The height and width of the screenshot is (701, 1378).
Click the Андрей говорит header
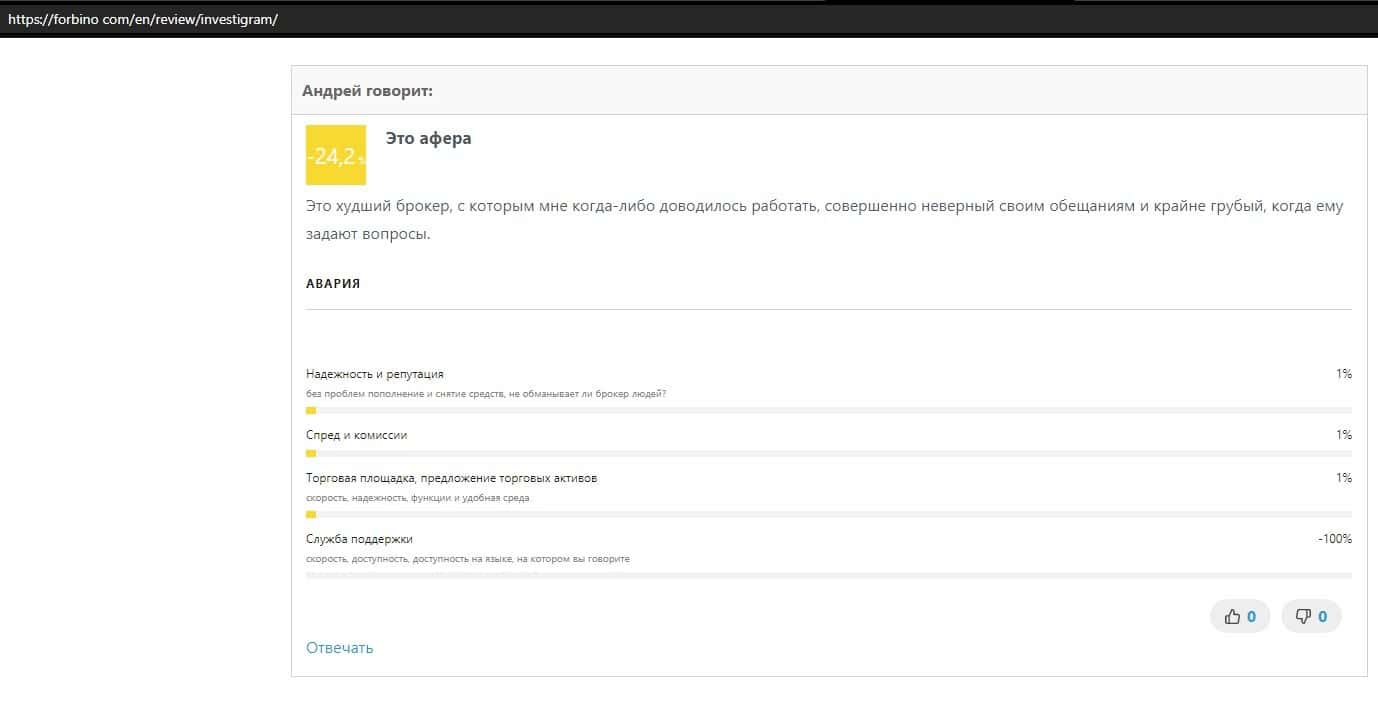click(x=367, y=91)
